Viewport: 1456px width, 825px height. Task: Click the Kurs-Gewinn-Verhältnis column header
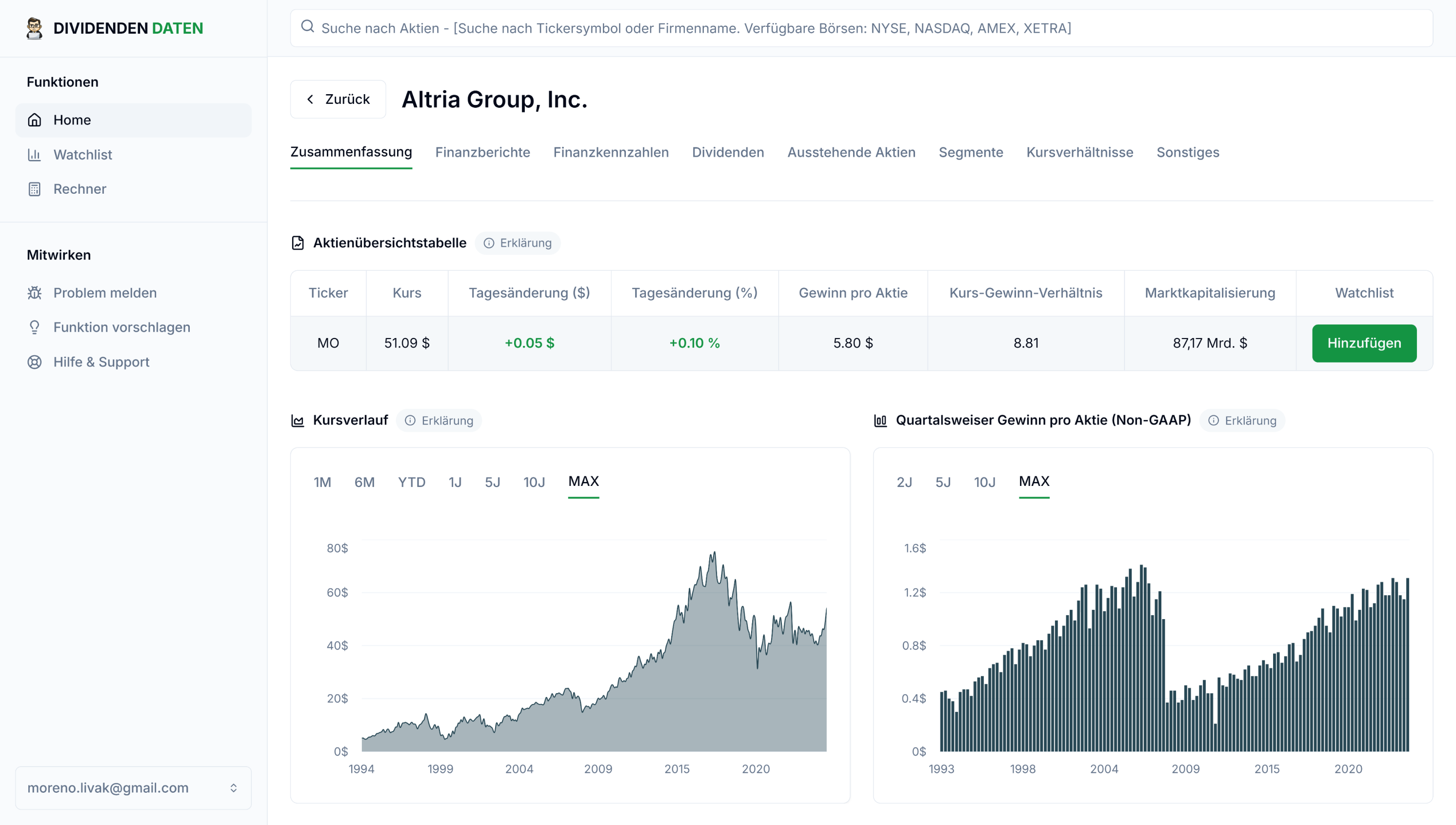tap(1026, 293)
